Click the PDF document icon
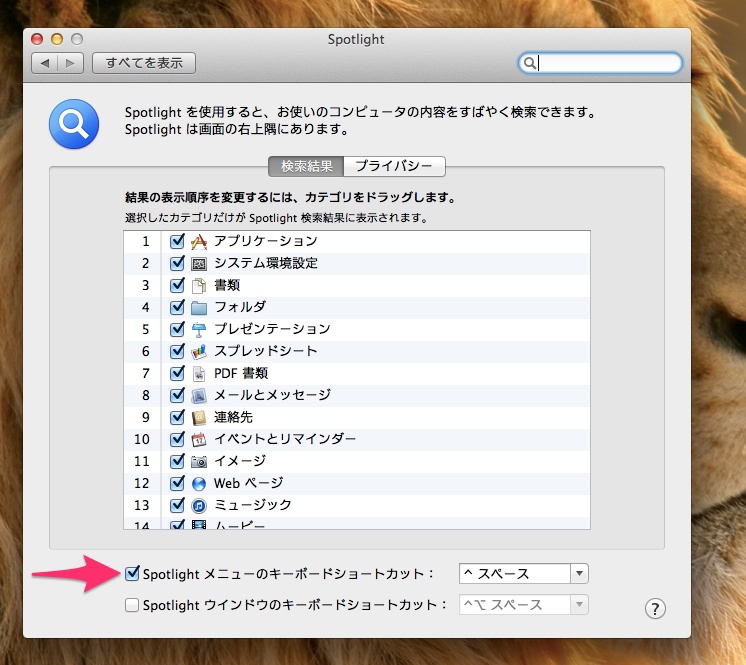The height and width of the screenshot is (665, 746). [x=199, y=373]
